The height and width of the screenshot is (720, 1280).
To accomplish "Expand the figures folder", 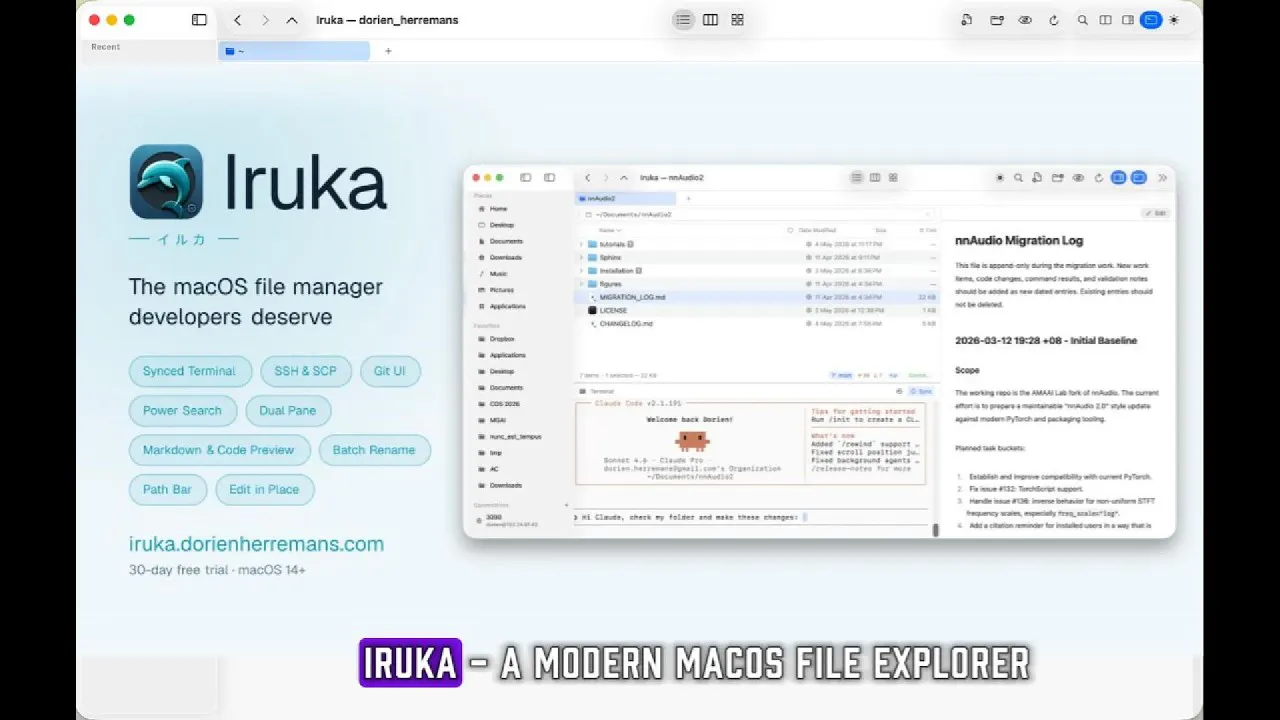I will click(x=581, y=284).
